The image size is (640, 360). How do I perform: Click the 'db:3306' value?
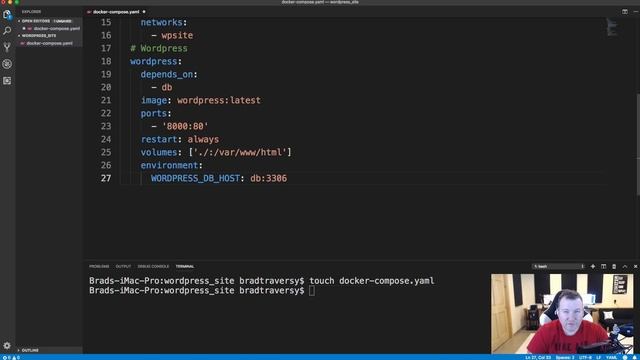point(269,178)
